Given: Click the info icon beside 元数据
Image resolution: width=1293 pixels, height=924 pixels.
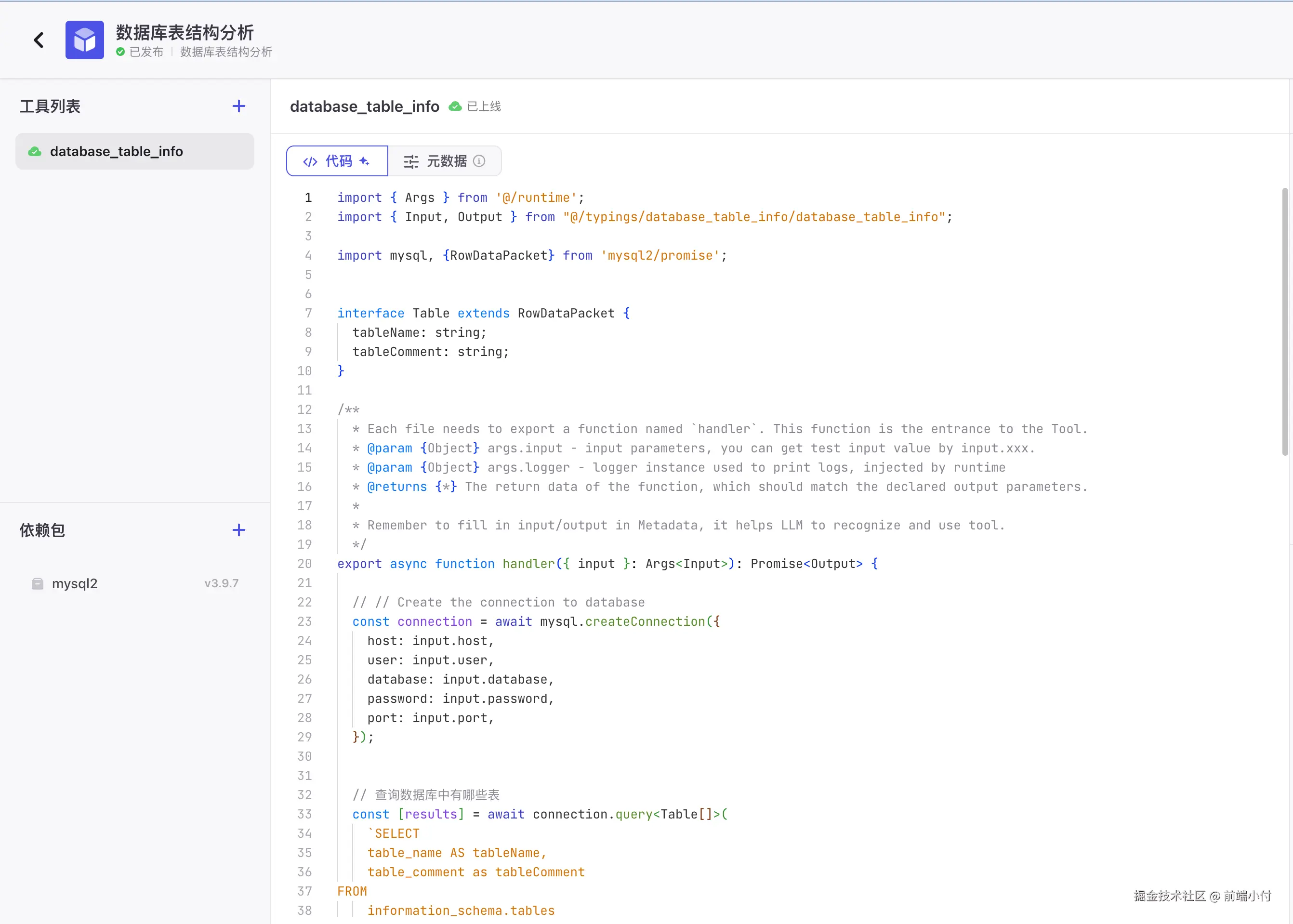Looking at the screenshot, I should (x=479, y=161).
